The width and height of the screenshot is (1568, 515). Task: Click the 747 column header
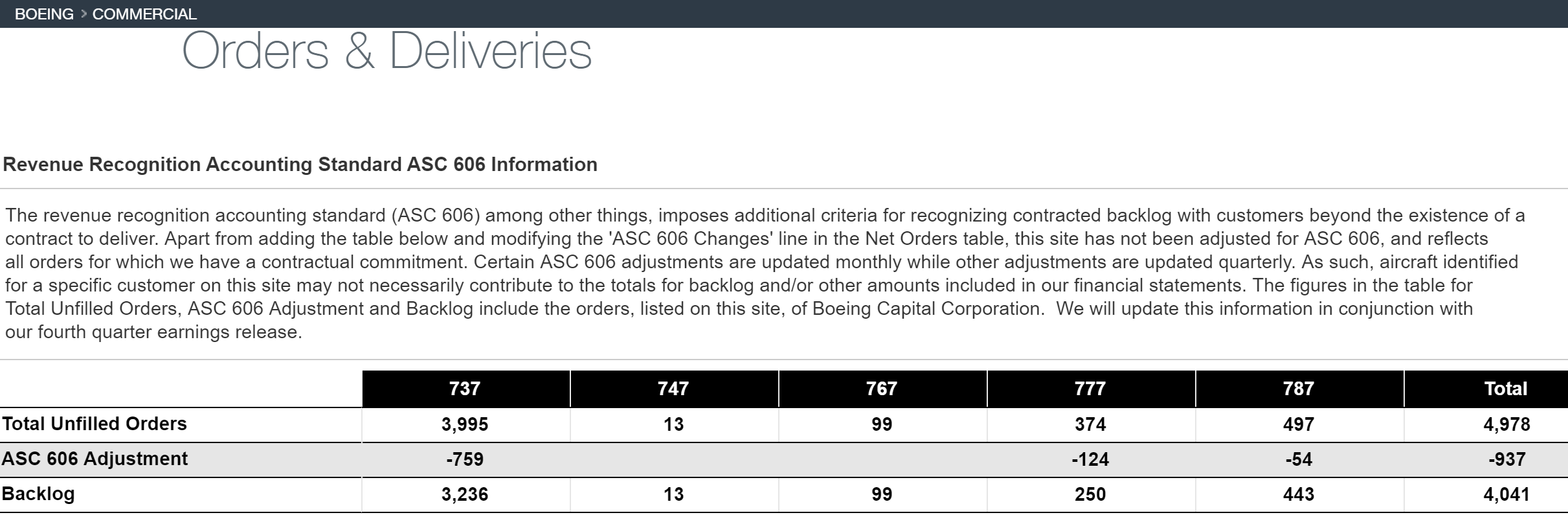pos(673,389)
